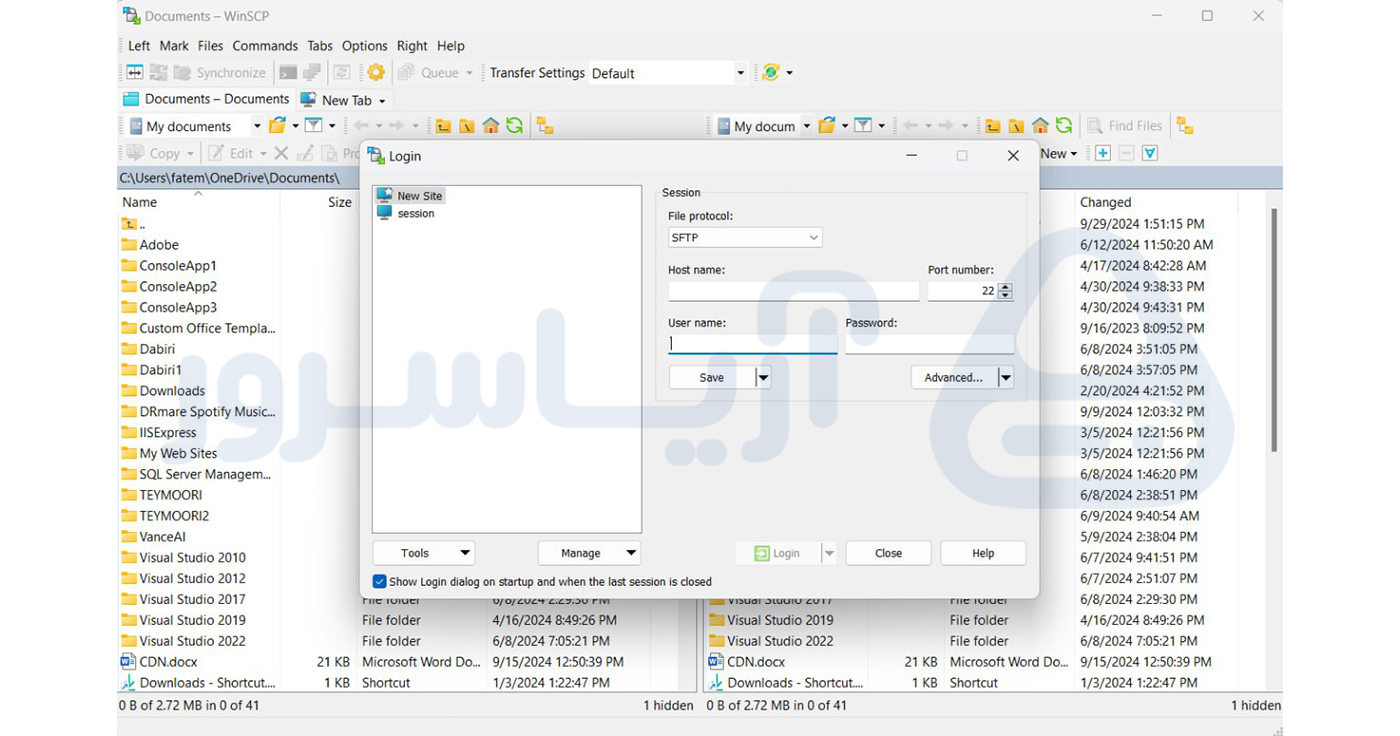Click right panel filter funnel icon
Viewport: 1400px width, 736px height.
pyautogui.click(x=862, y=125)
